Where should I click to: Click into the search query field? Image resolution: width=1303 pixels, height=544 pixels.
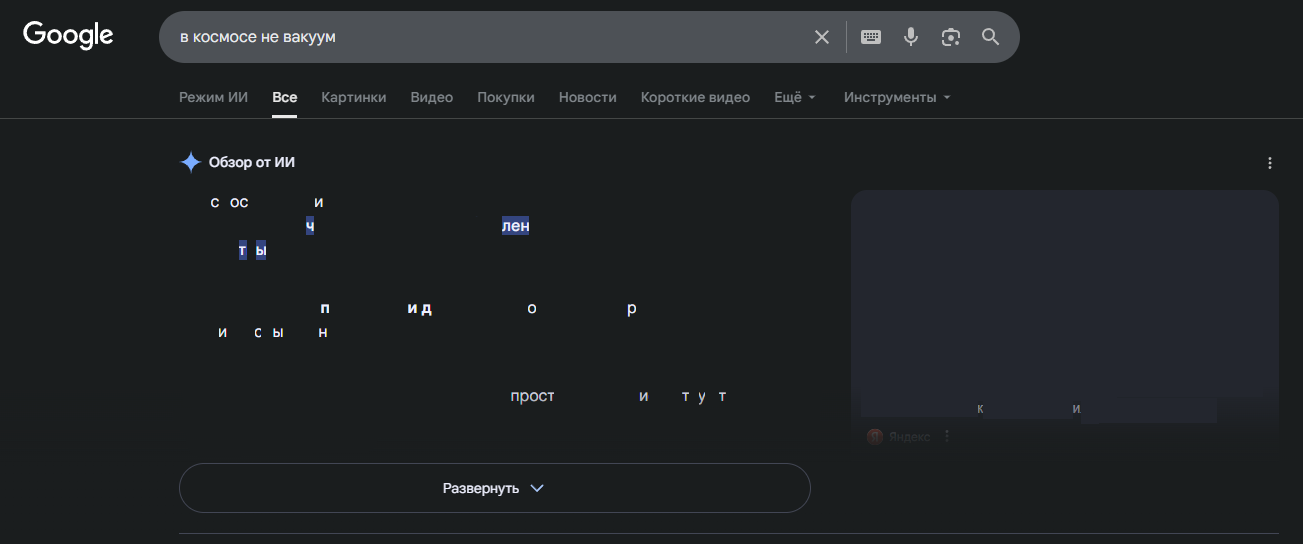[x=480, y=37]
